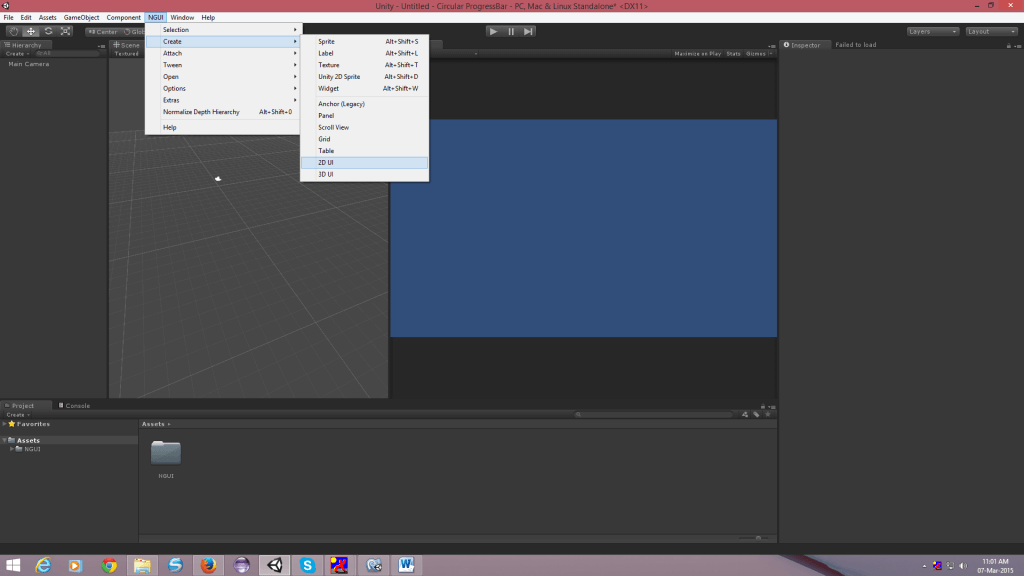Open the Component menu
The height and width of the screenshot is (576, 1024).
[x=123, y=18]
